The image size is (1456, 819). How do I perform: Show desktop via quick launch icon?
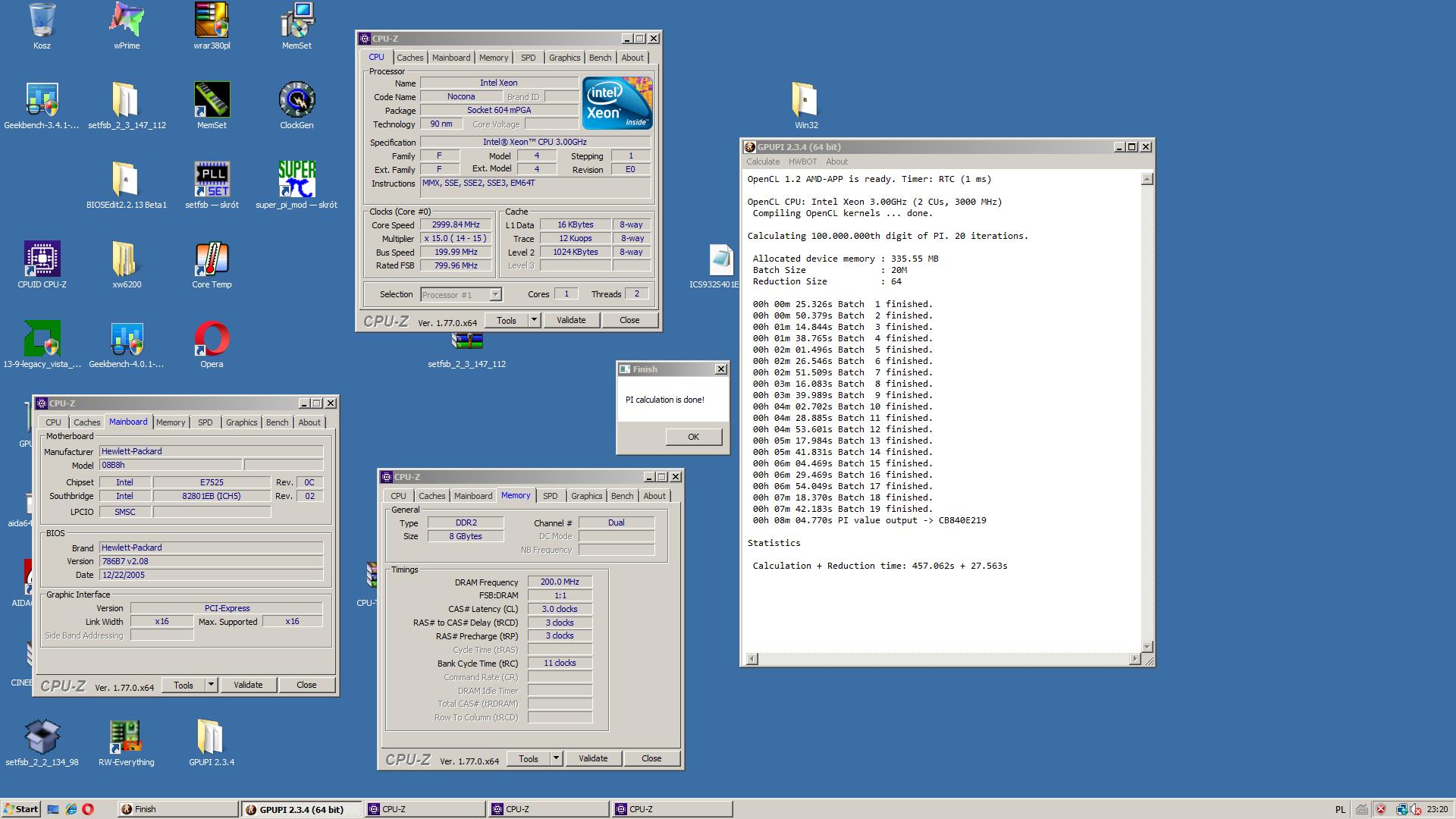tap(53, 809)
